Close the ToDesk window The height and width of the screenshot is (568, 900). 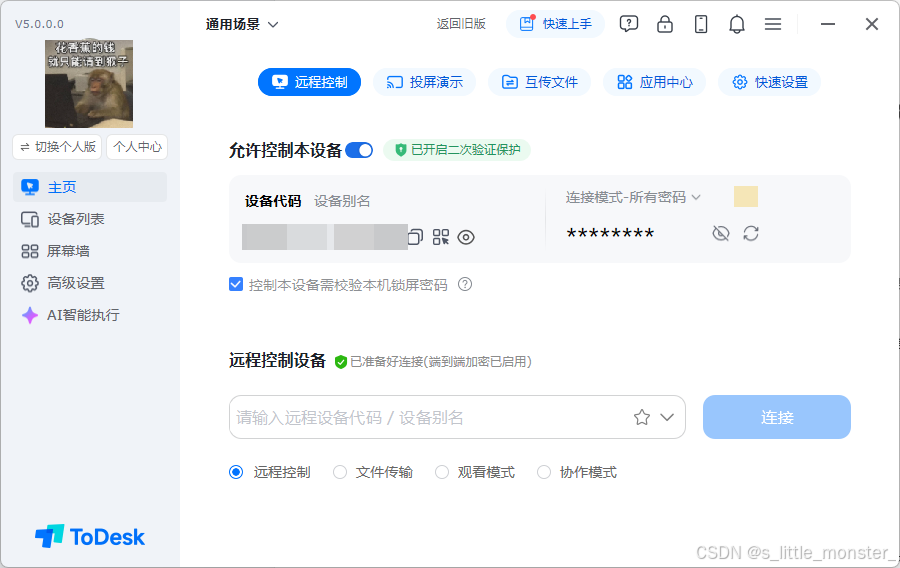click(x=872, y=24)
